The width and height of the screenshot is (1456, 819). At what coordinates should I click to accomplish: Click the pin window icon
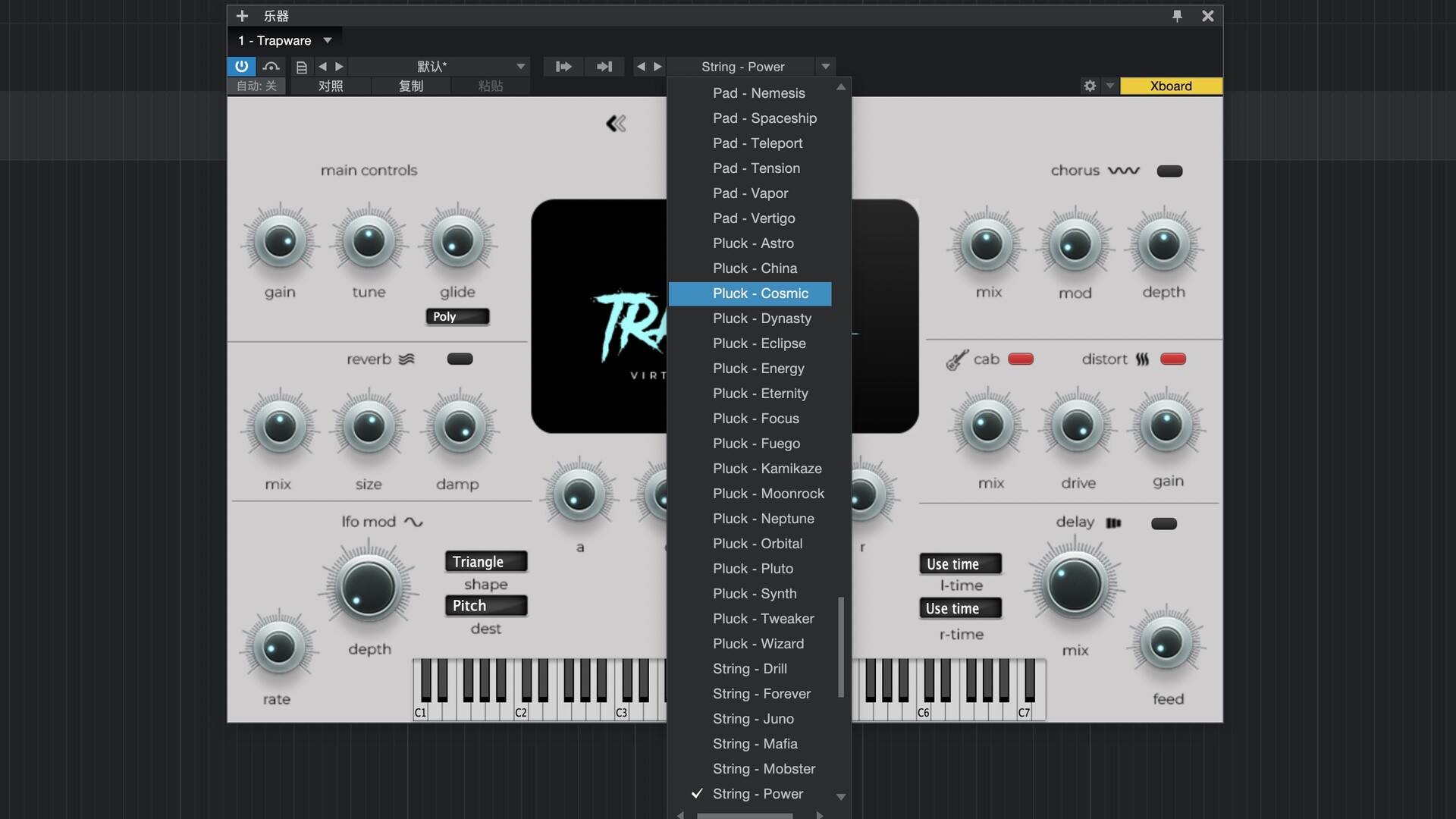click(1177, 16)
